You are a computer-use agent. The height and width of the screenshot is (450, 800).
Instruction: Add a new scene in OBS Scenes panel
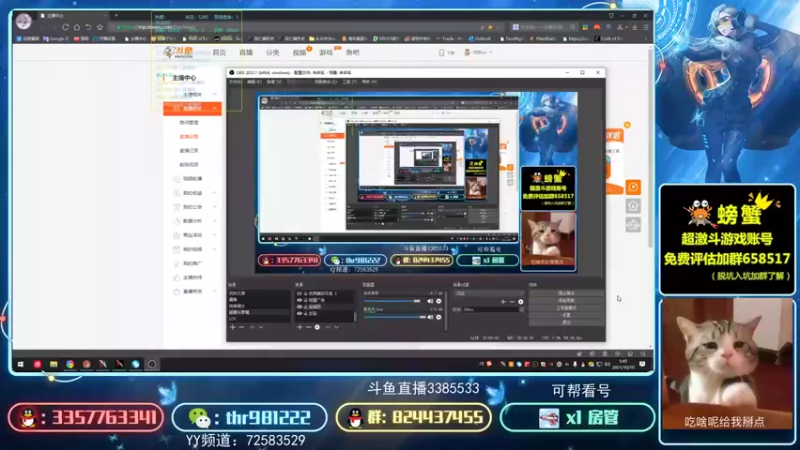coord(233,327)
